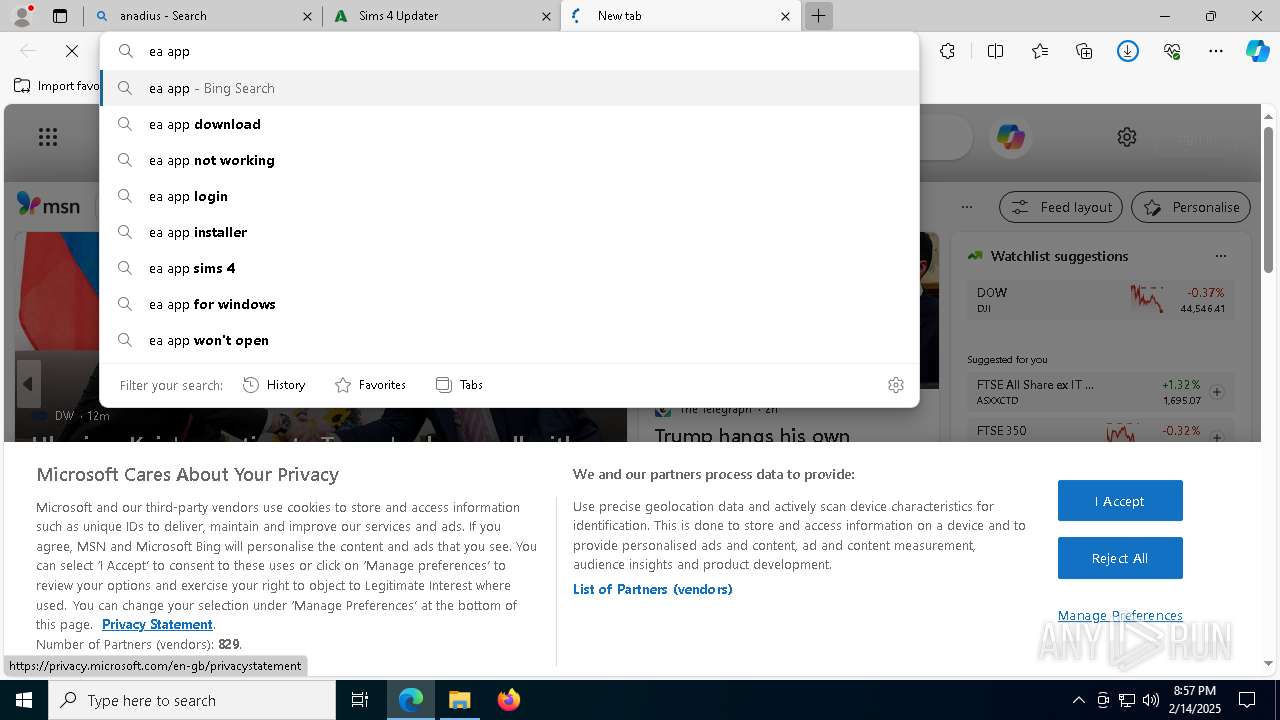This screenshot has width=1280, height=720.
Task: Pick the 'ea app installer' suggestion
Action: pyautogui.click(x=509, y=232)
